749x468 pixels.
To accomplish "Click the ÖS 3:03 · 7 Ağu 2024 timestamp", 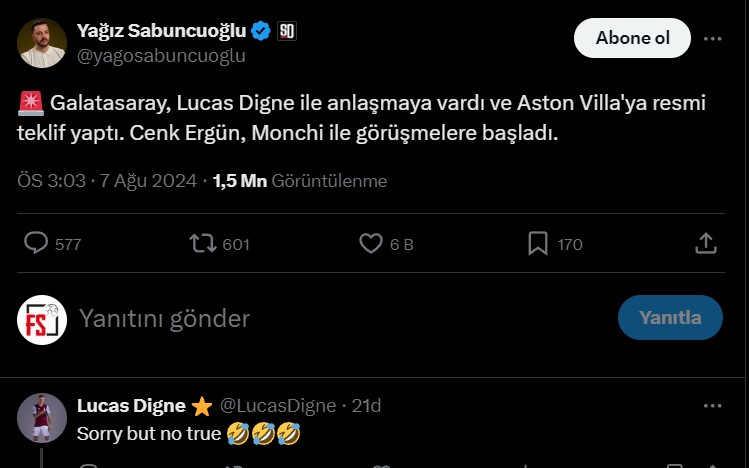I will (x=107, y=181).
